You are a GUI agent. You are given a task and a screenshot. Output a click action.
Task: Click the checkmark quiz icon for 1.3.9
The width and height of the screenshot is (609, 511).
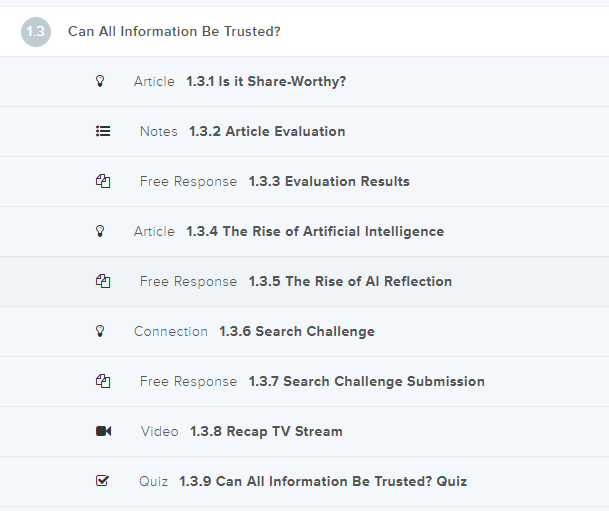coord(102,481)
